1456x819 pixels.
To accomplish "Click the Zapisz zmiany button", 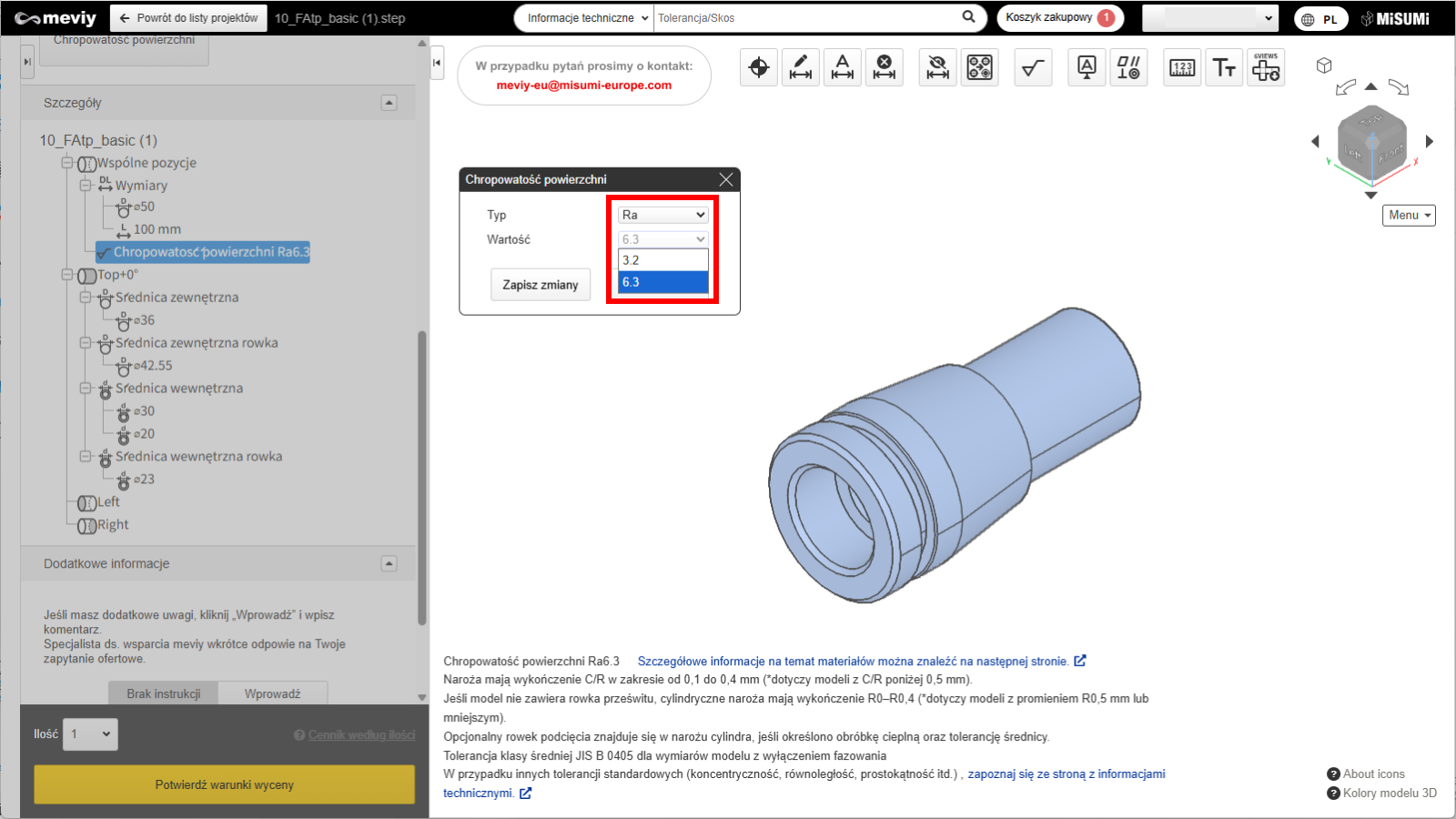I will coord(541,285).
